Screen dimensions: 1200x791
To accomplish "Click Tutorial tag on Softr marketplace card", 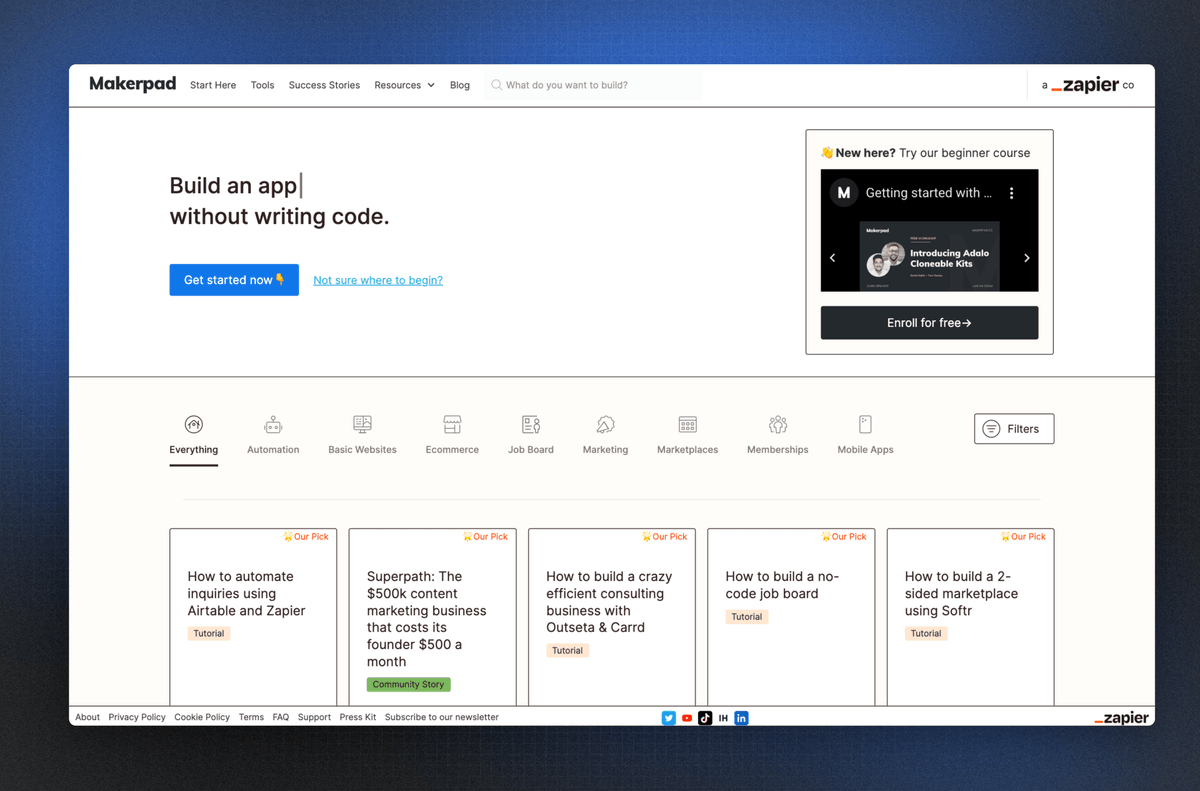I will pos(926,633).
